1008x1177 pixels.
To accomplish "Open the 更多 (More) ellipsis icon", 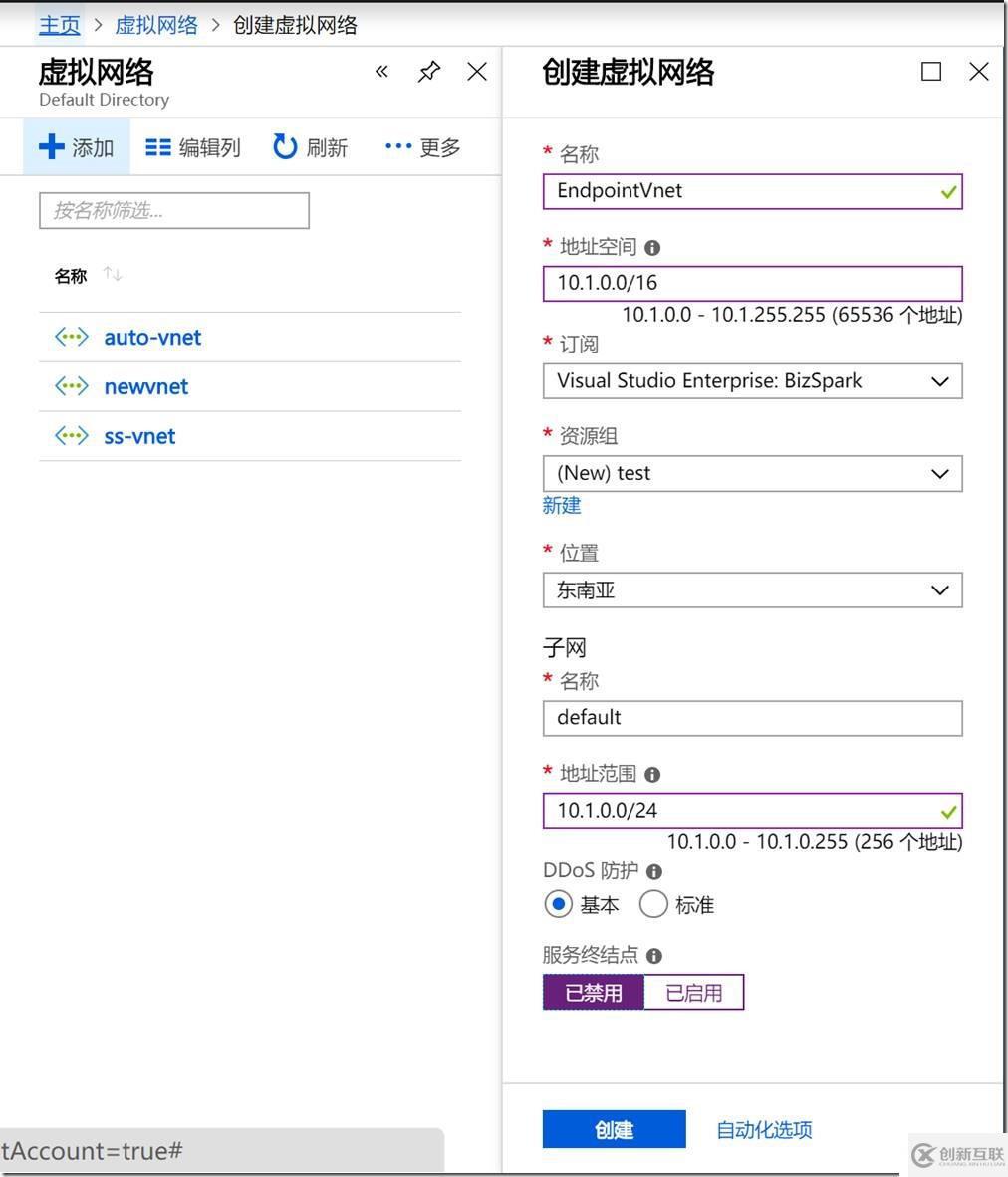I will click(396, 146).
